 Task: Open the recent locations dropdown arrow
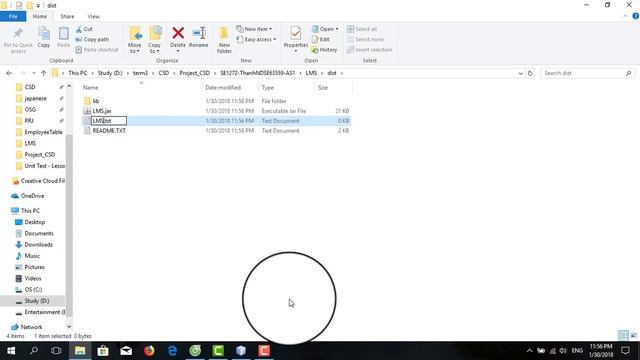(x=33, y=73)
